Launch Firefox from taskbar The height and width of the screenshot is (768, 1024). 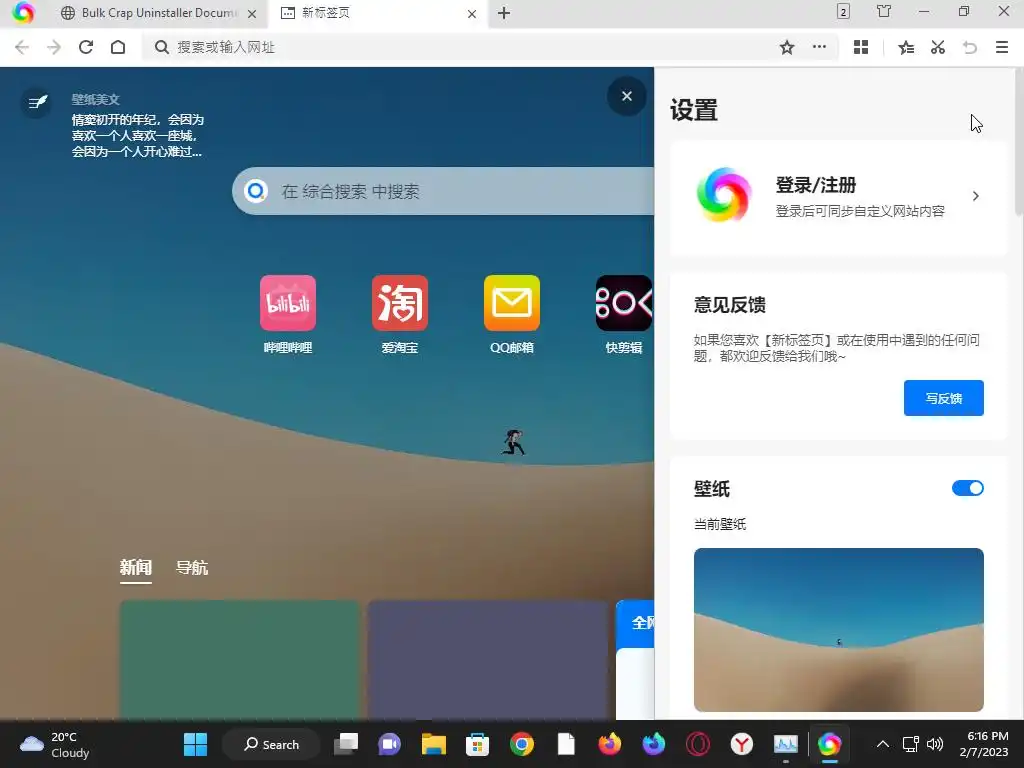tap(610, 744)
